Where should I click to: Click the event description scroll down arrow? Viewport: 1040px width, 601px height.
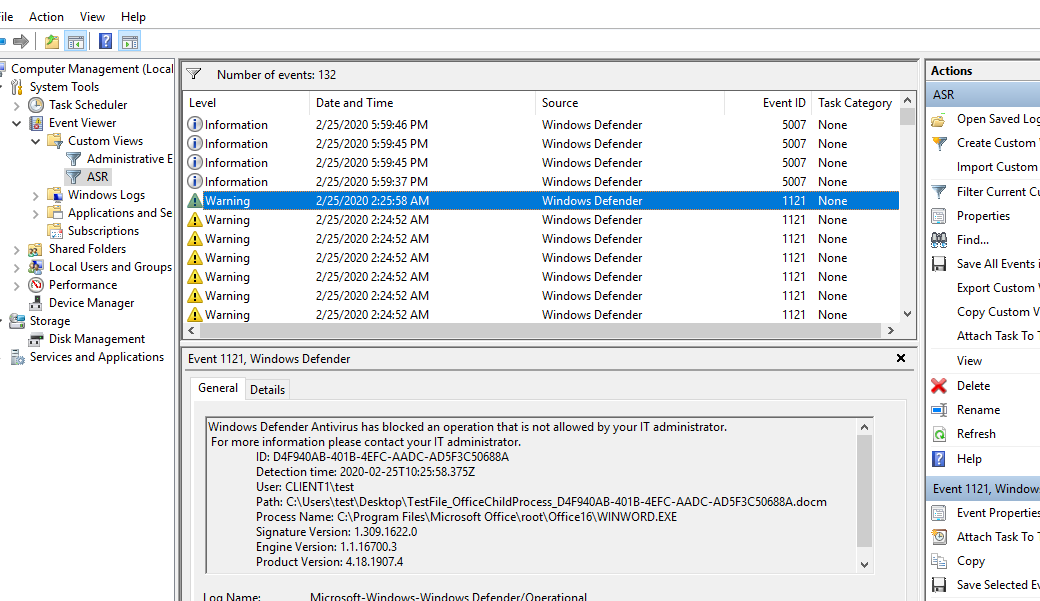[x=864, y=565]
